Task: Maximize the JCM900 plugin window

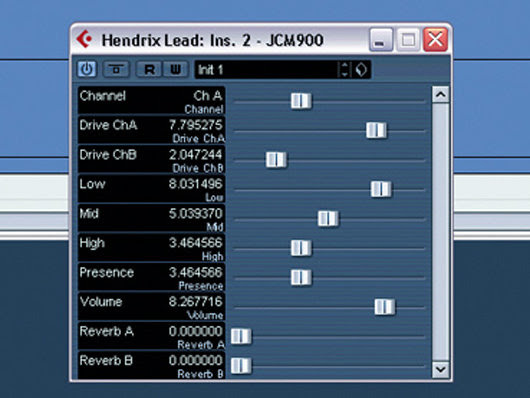Action: (408, 40)
